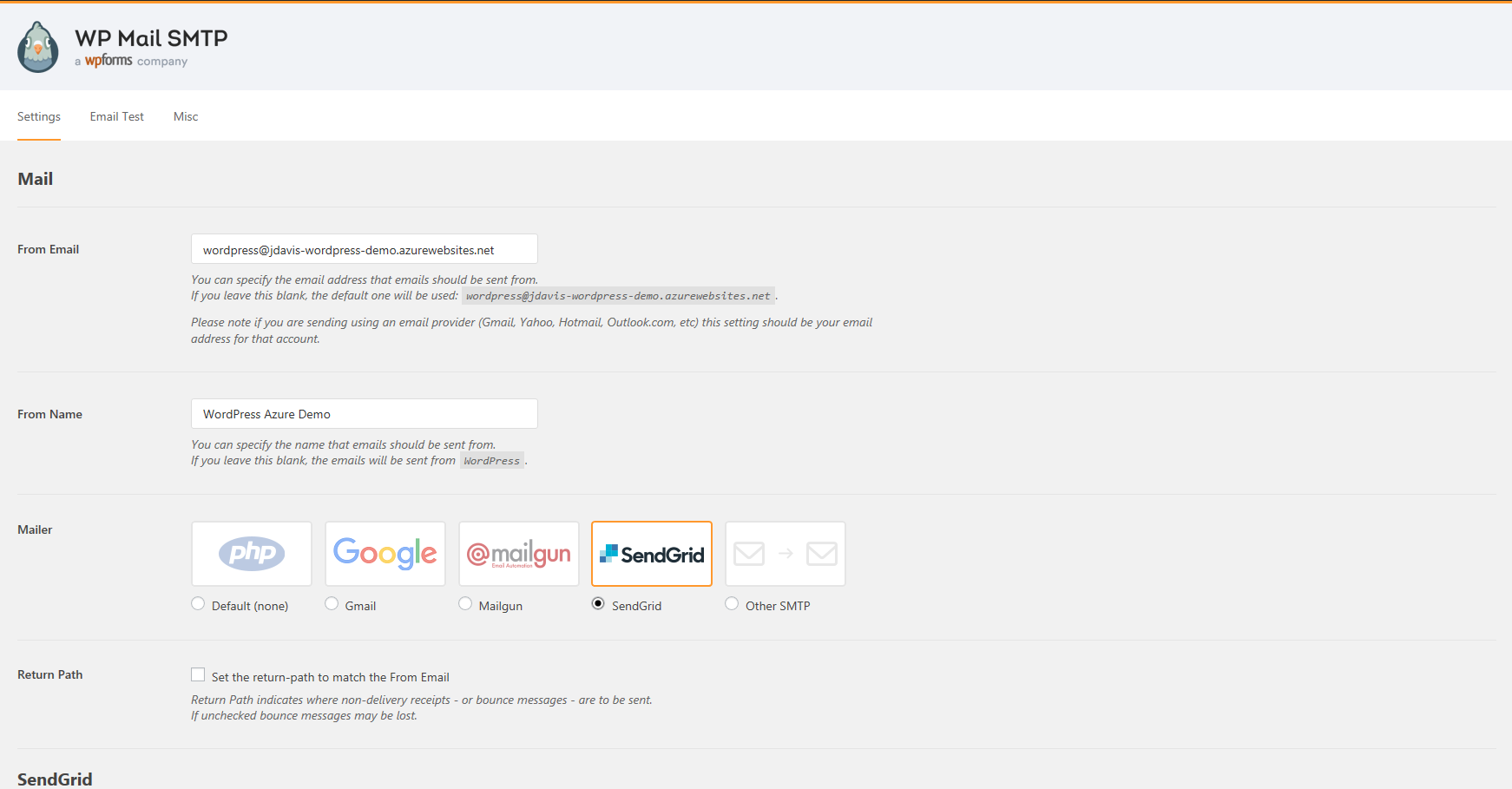Click the Mail section heading
Viewport: 1512px width, 789px height.
coord(36,179)
